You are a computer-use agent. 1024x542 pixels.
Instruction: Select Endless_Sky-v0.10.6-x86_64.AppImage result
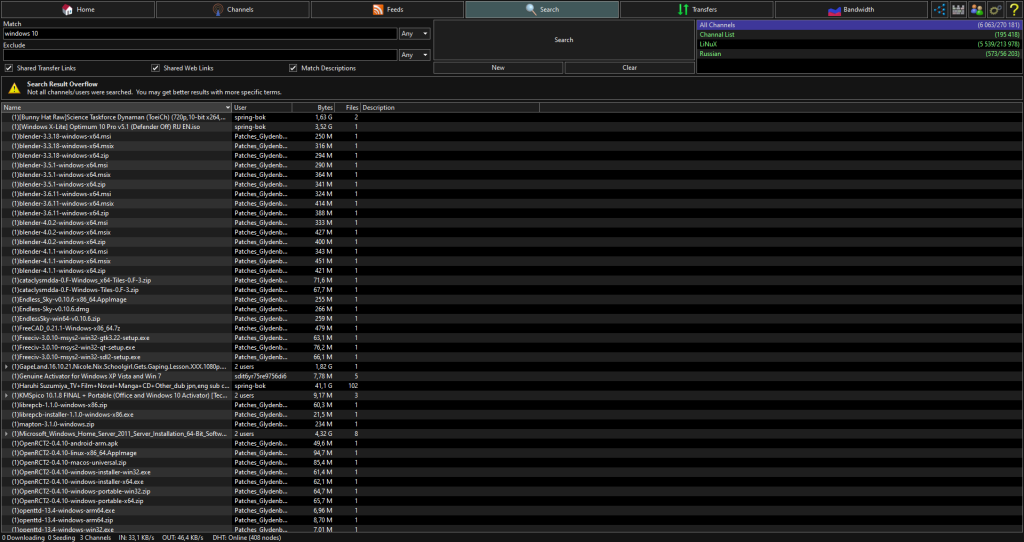point(512,299)
